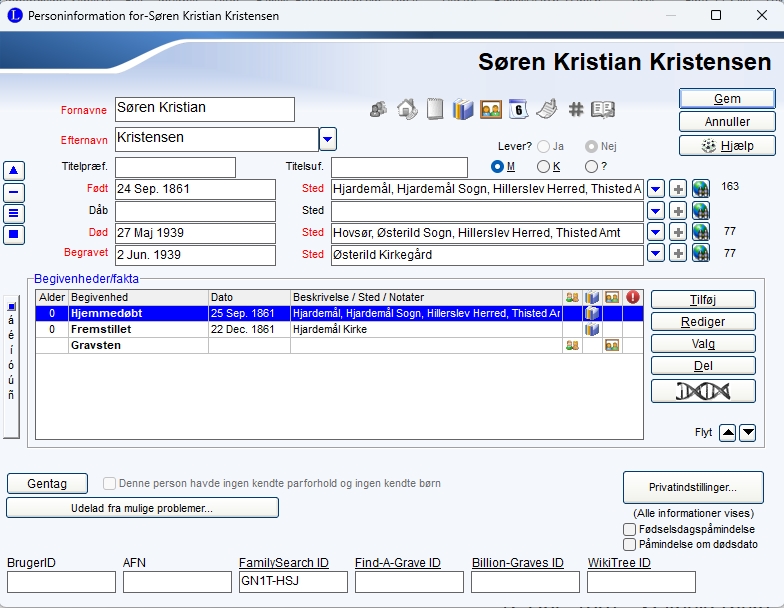Screen dimensions: 784x608
Task: Click the calendar icon in toolbar
Action: [518, 109]
